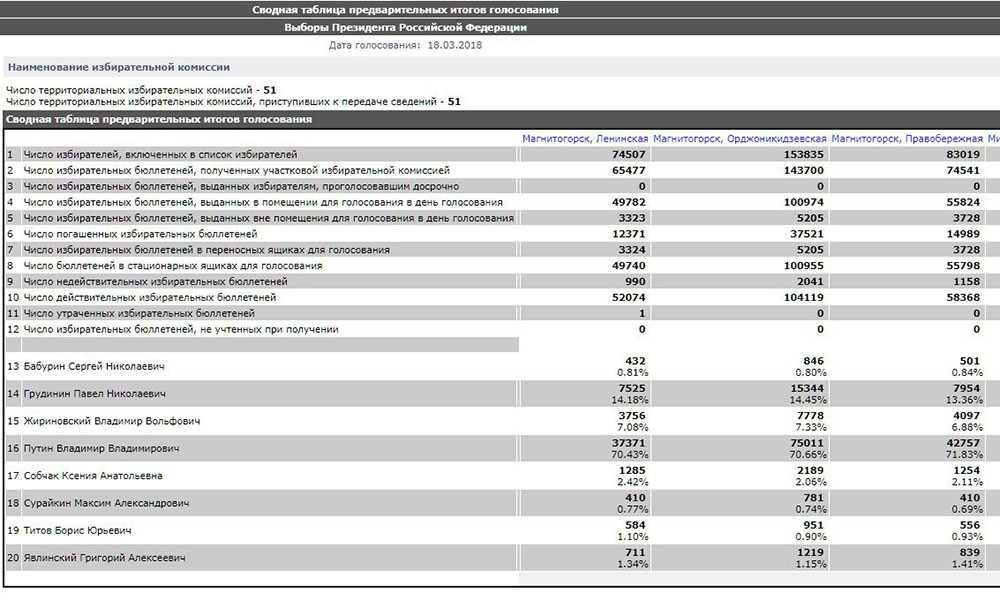Viewport: 1000px width, 600px height.
Task: Follow the Магнитогорск, Правобережная link
Action: (907, 138)
